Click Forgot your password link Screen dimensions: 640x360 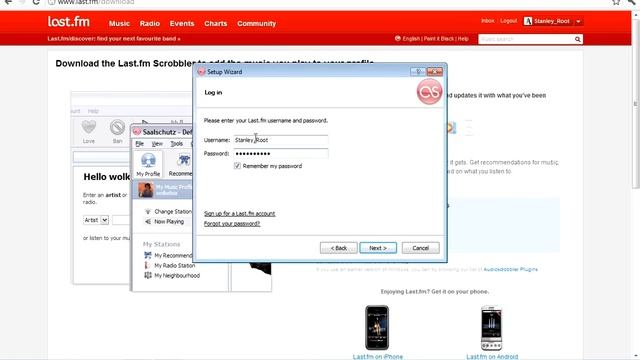click(232, 224)
